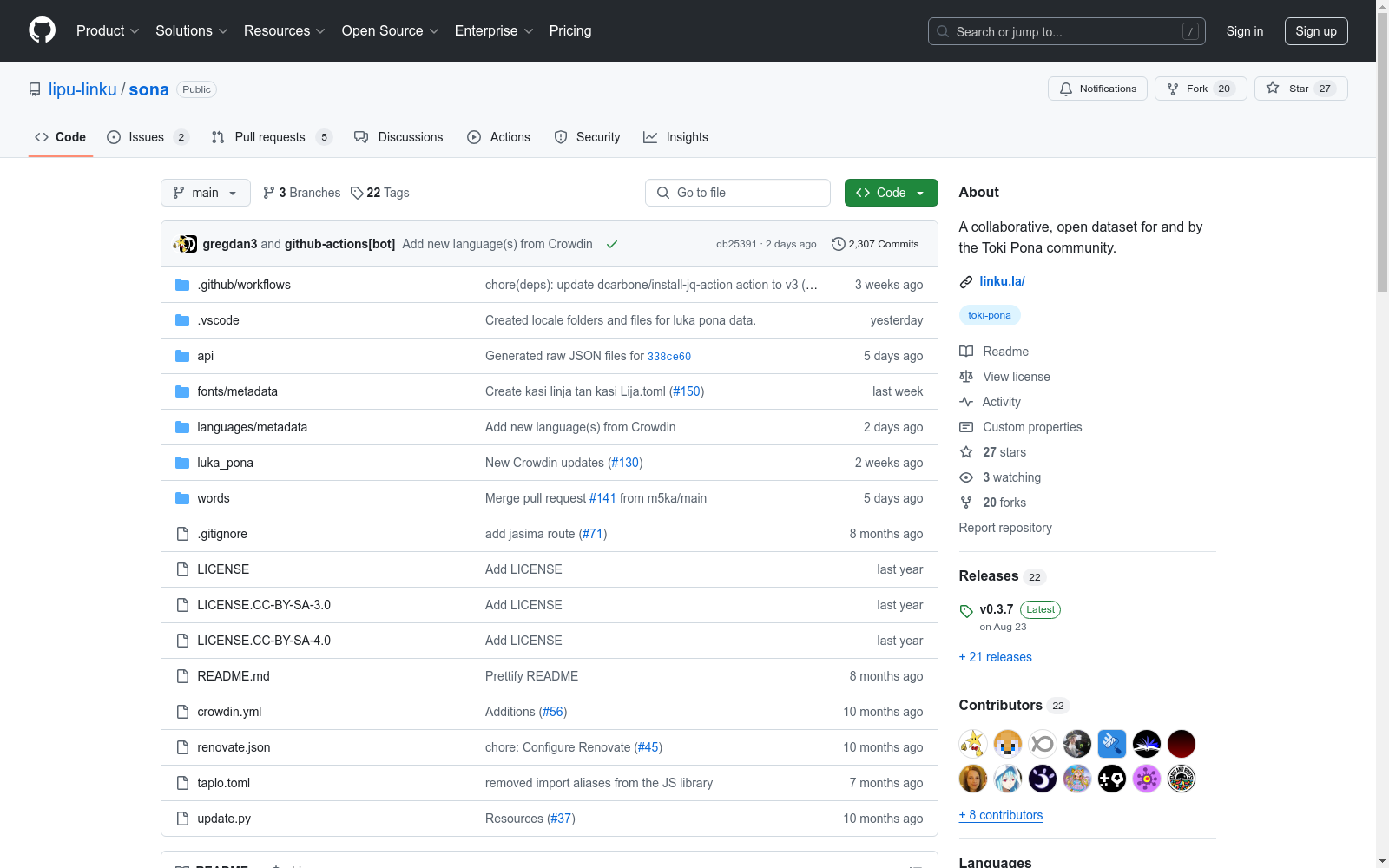This screenshot has height=868, width=1389.
Task: Click the star icon in Star button
Action: pos(1273,88)
